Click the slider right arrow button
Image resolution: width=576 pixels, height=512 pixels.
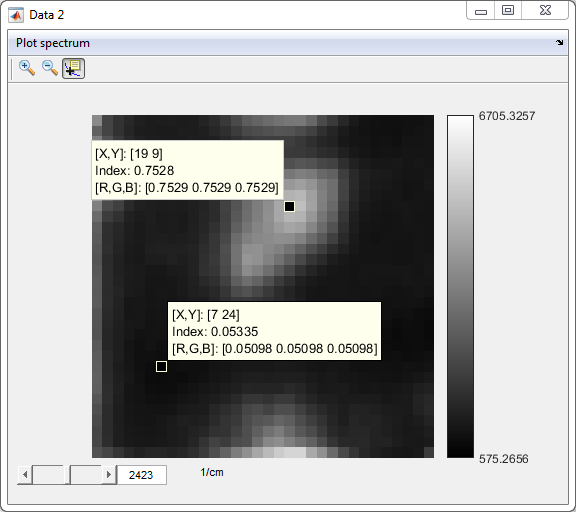pos(109,475)
